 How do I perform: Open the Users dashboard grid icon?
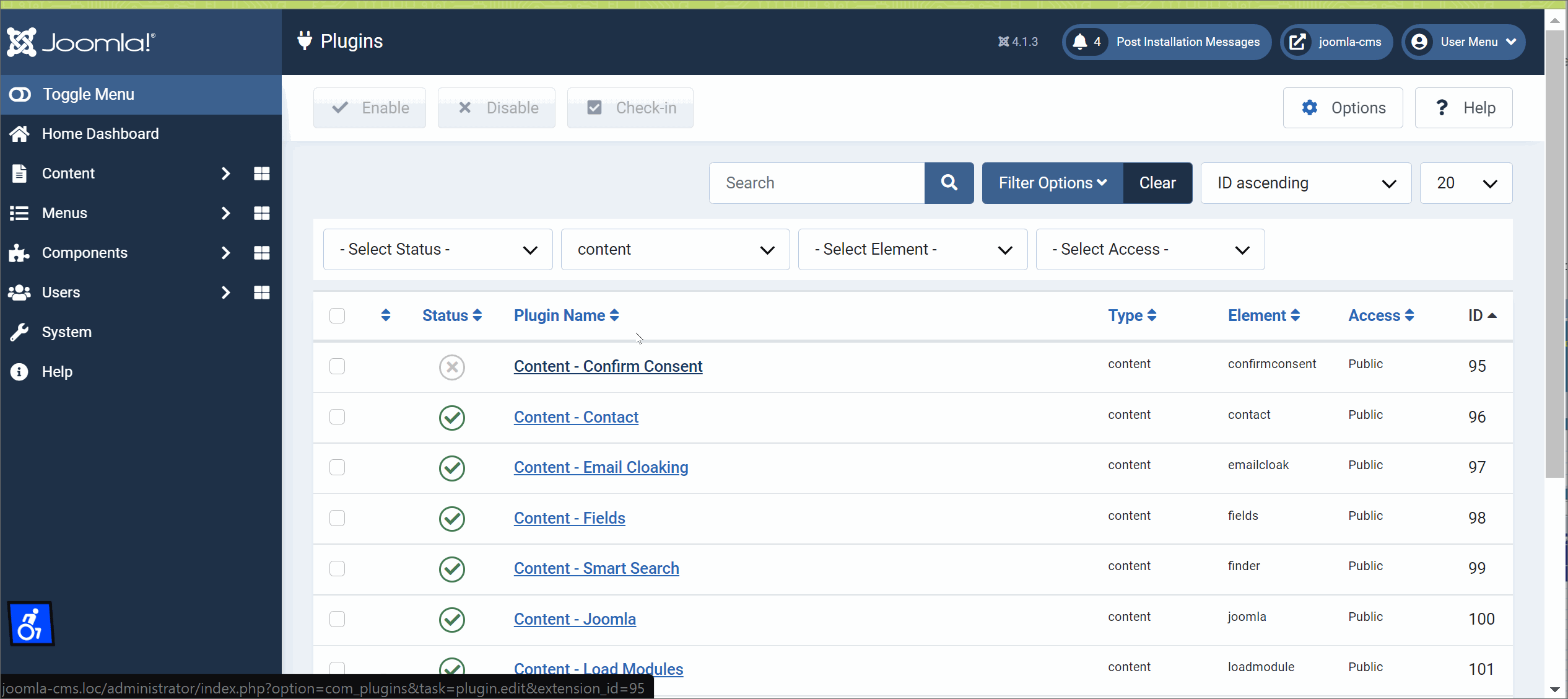point(261,292)
